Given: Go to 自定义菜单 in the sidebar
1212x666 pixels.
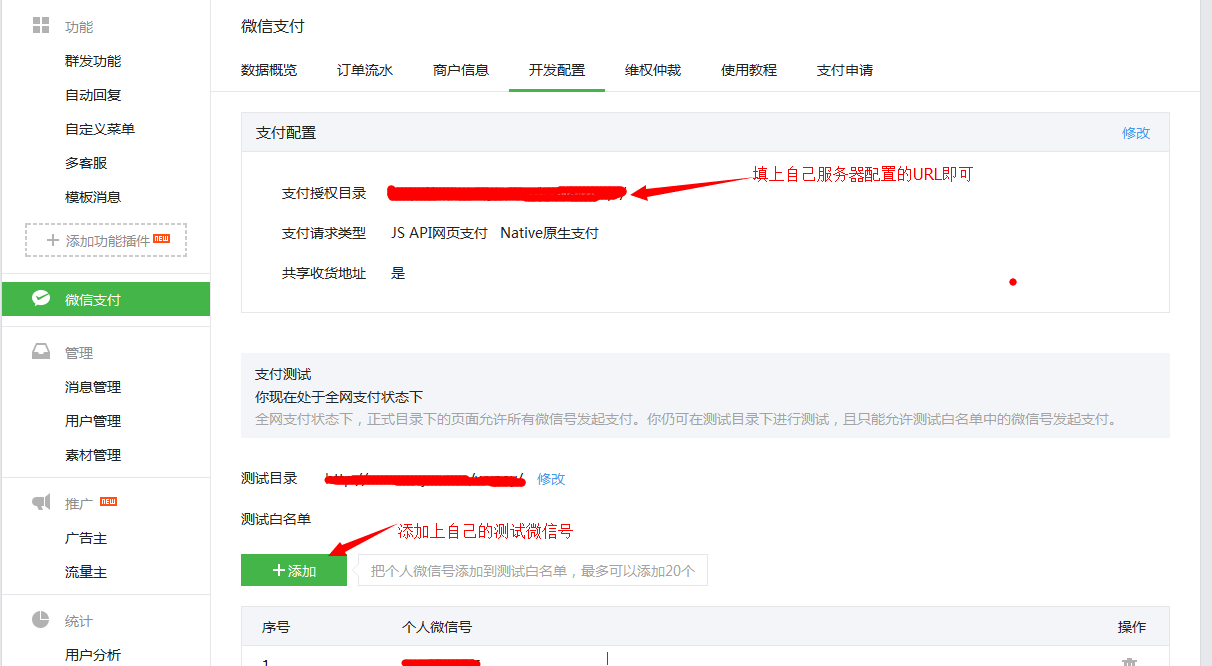Looking at the screenshot, I should tap(100, 129).
